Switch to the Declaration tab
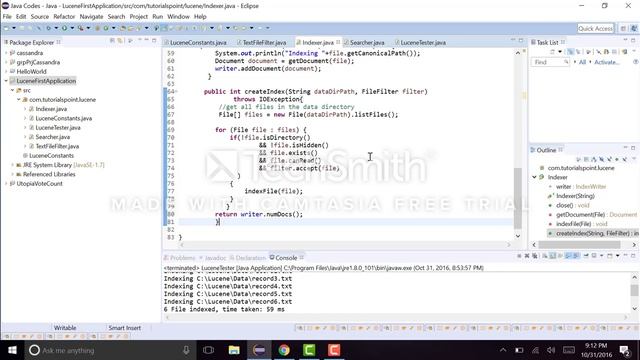This screenshot has height=360, width=640. 247,258
